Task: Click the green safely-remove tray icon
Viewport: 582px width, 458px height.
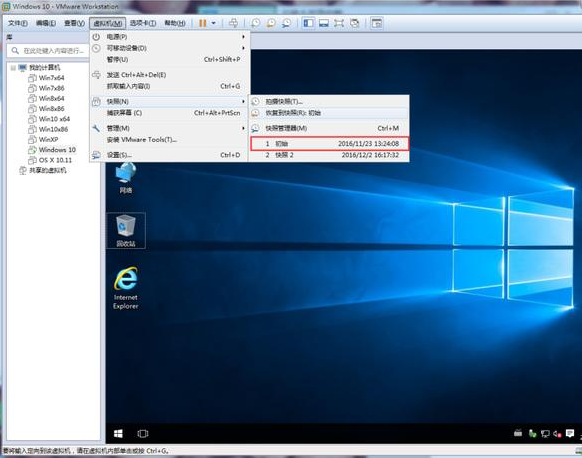Action: [532, 433]
